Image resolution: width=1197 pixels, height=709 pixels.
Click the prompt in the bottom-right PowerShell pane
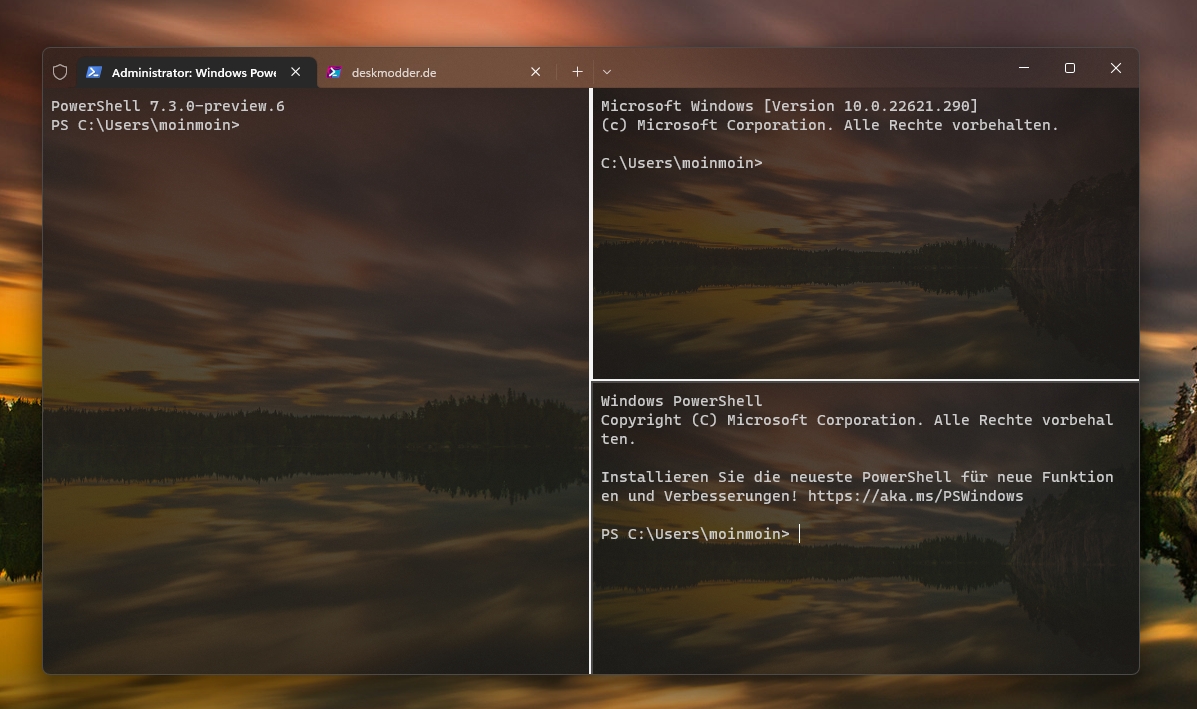click(x=695, y=534)
